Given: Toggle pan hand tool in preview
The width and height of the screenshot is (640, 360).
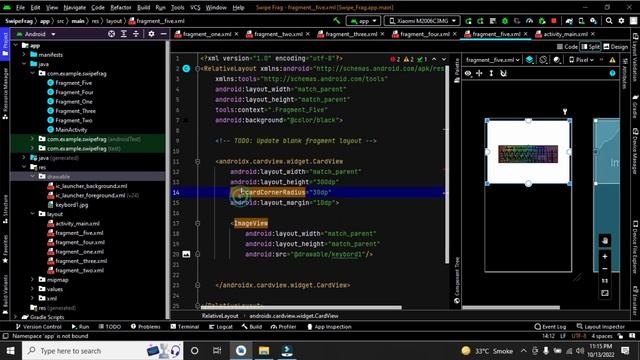Looking at the screenshot, I should click(x=605, y=241).
